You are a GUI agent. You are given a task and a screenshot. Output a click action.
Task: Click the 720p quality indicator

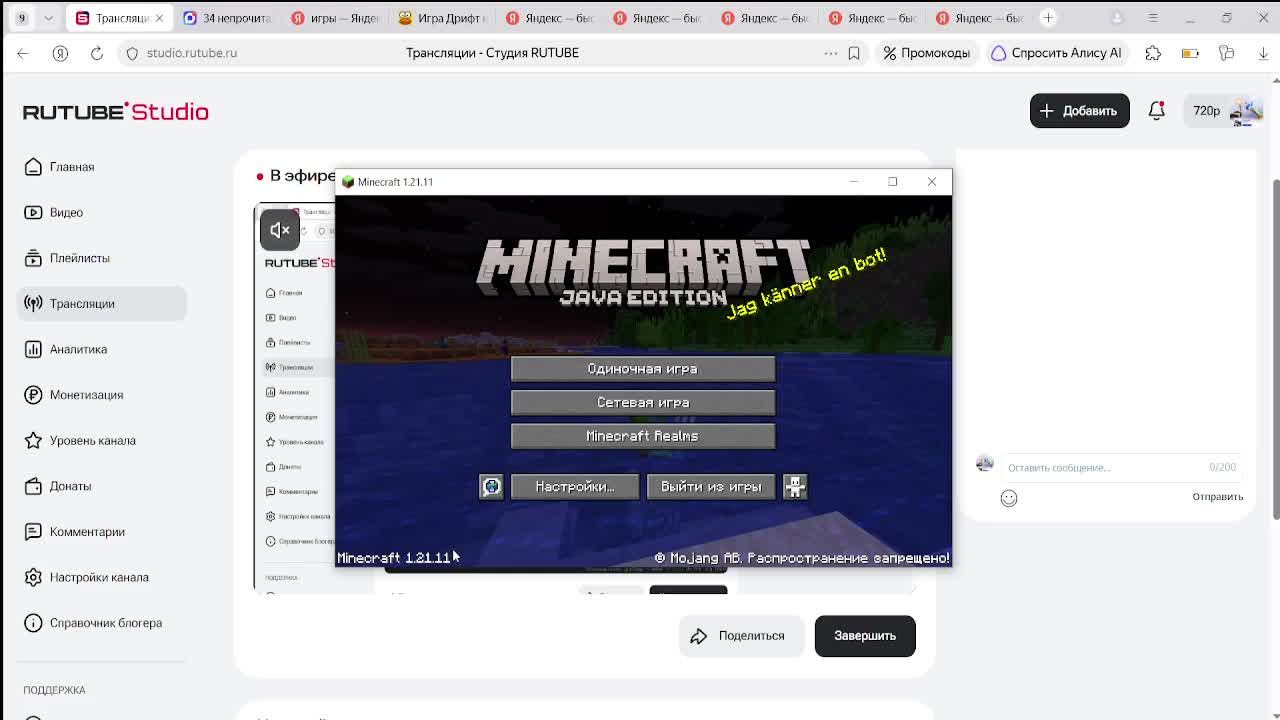click(x=1206, y=111)
